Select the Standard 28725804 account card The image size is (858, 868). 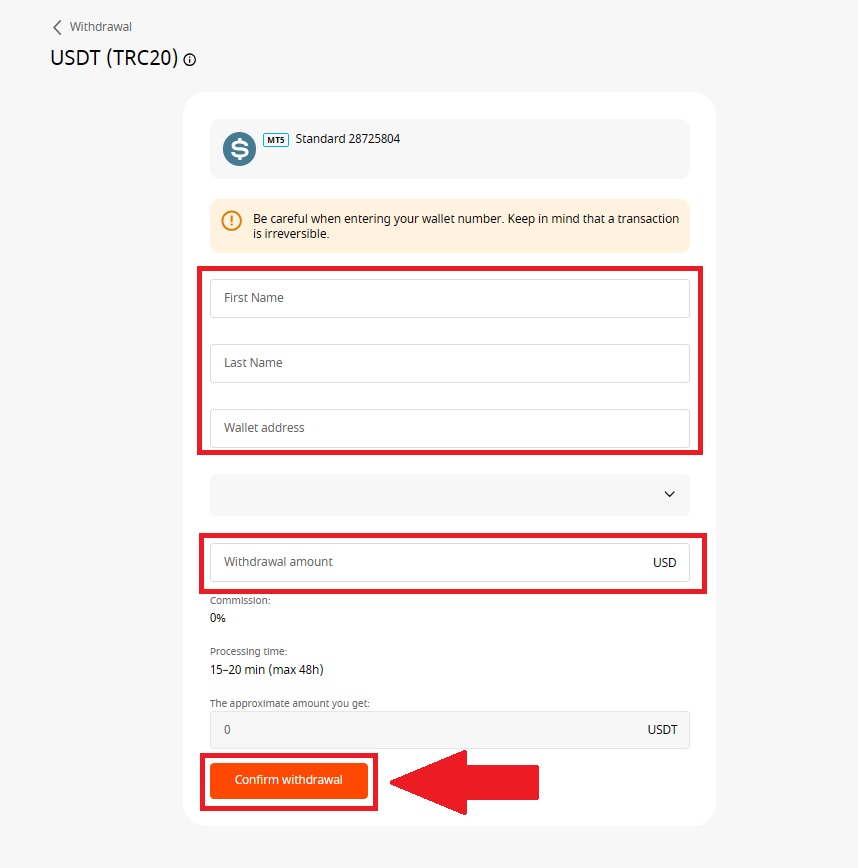(449, 148)
